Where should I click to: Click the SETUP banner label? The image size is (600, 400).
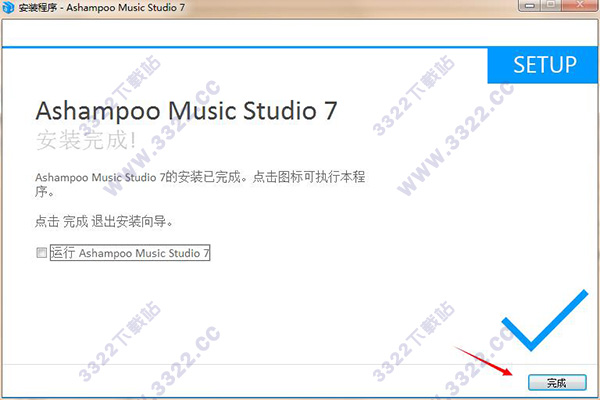point(545,65)
